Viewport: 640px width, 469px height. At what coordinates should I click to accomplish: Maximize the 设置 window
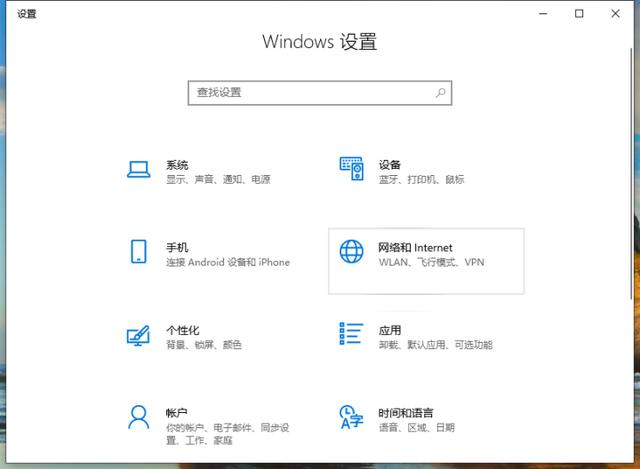pos(579,14)
